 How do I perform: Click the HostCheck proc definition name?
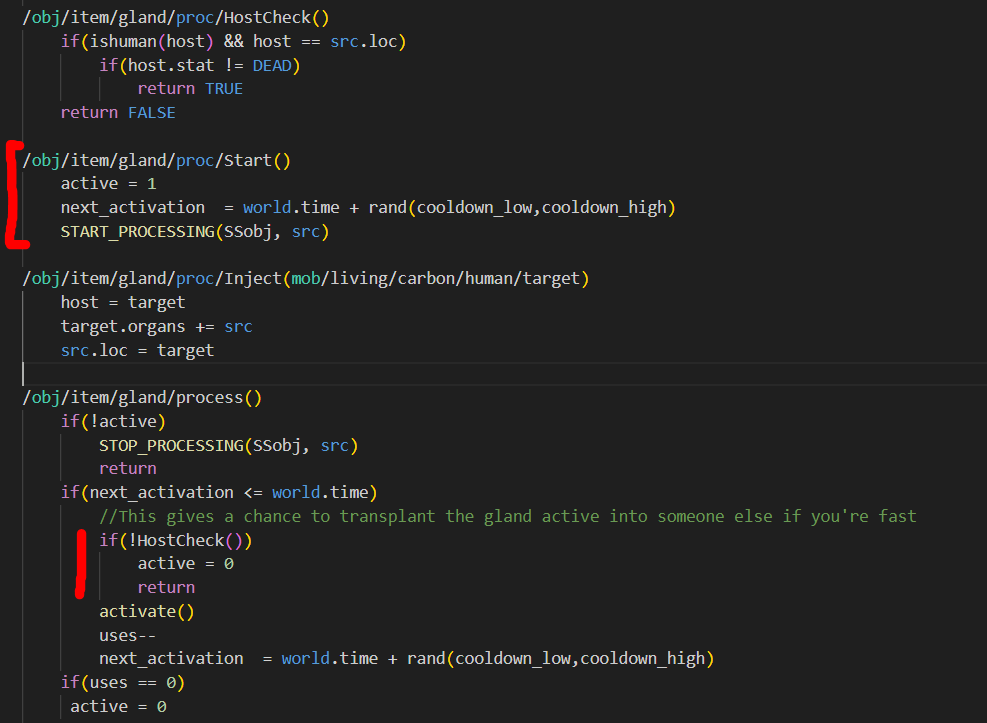click(x=267, y=18)
